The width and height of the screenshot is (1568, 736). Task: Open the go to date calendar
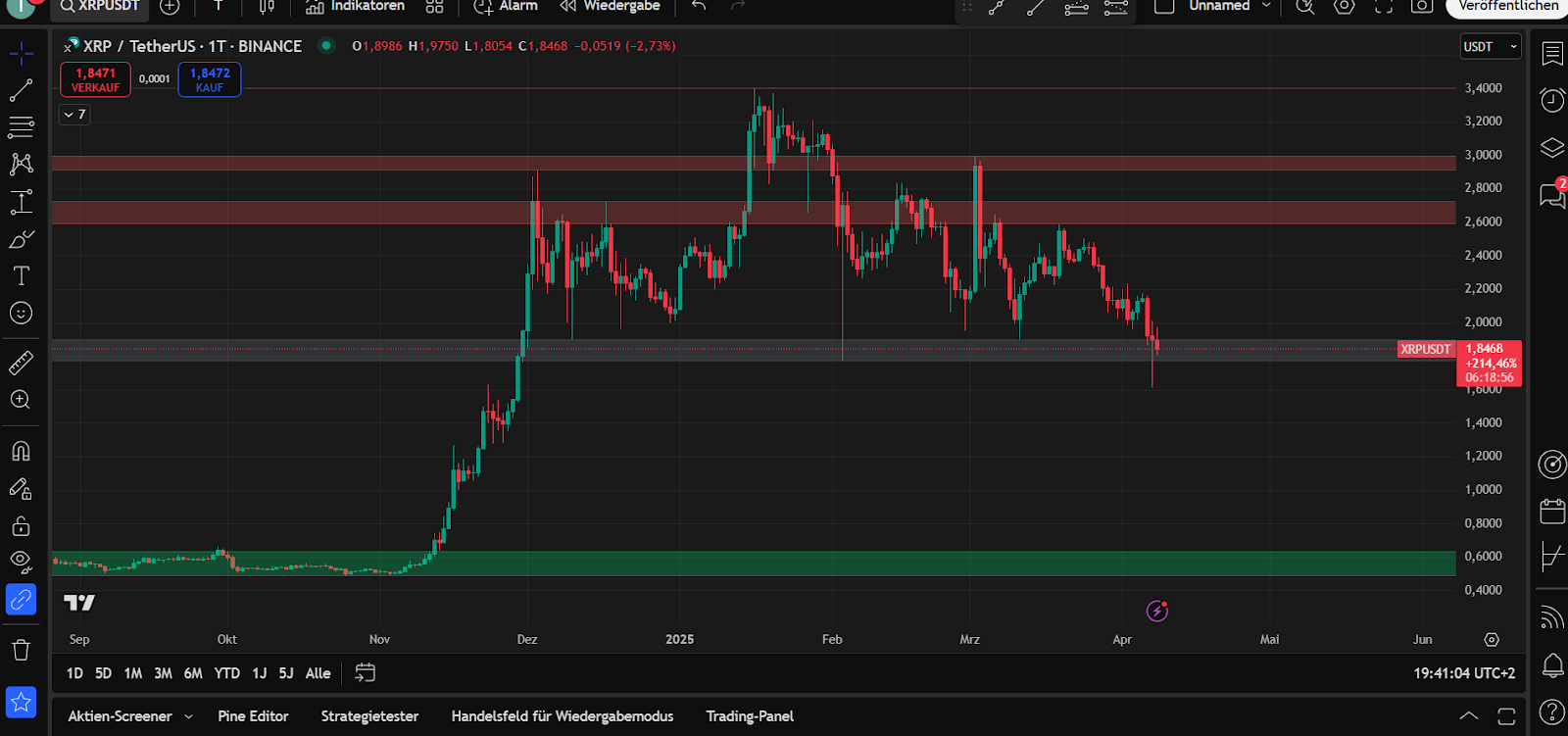(365, 673)
